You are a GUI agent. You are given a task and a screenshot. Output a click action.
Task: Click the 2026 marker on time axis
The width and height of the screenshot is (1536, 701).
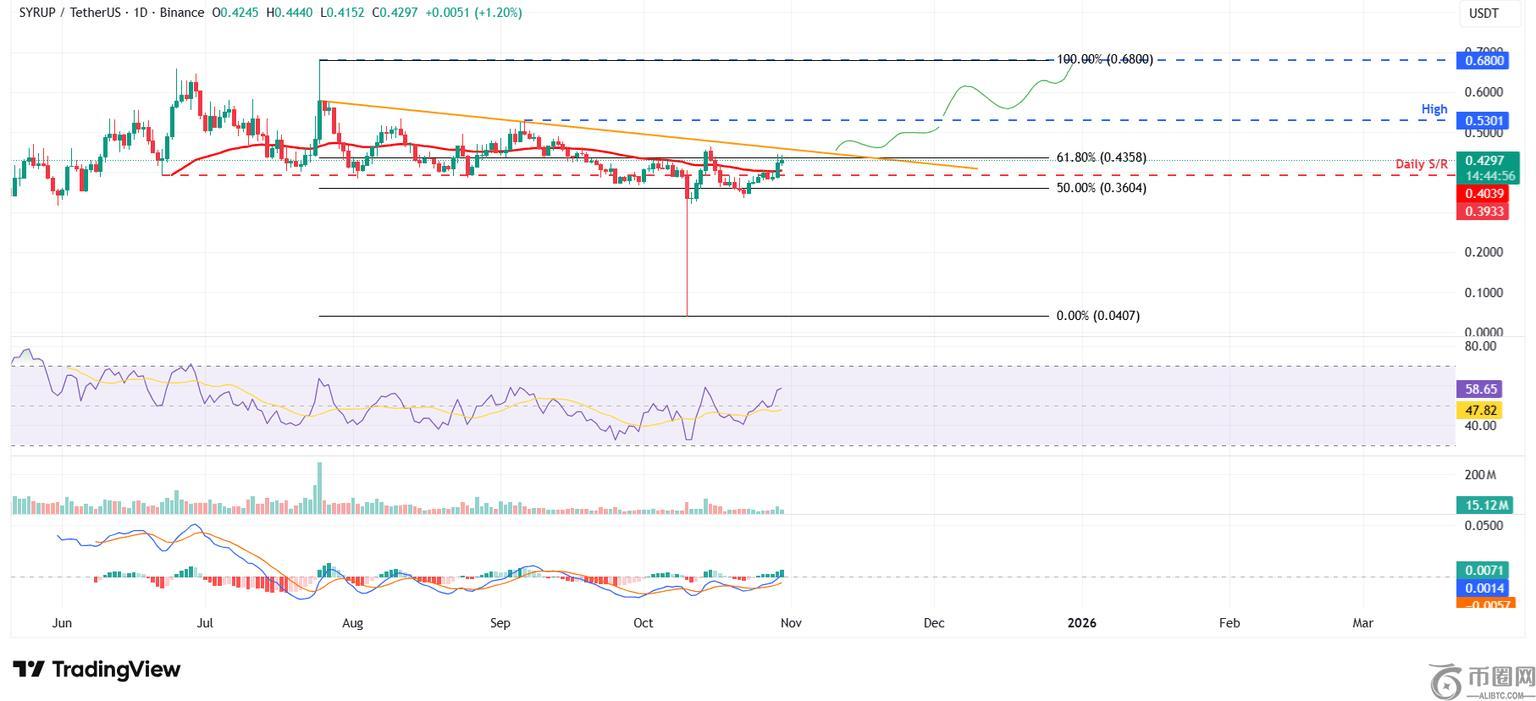[1081, 623]
